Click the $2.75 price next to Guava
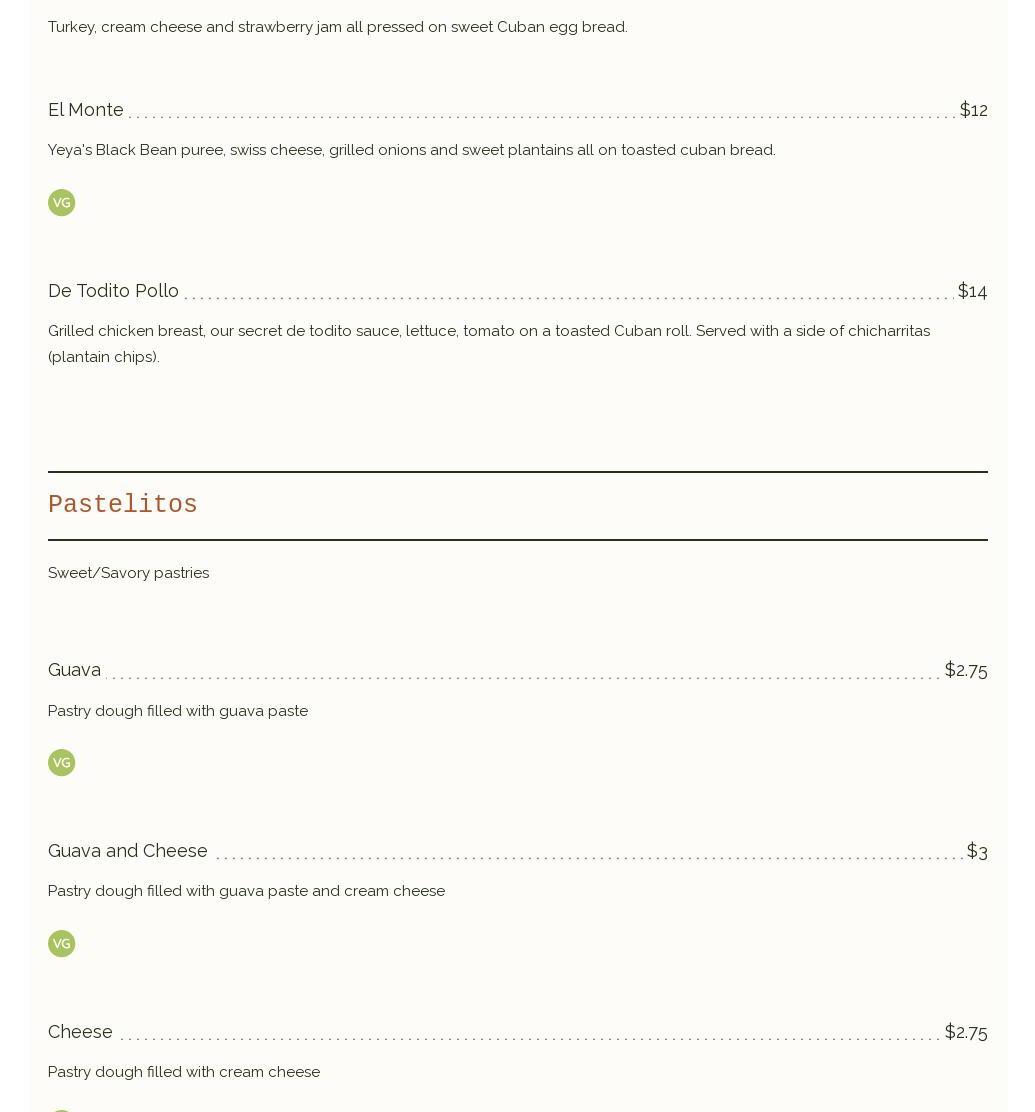 point(965,670)
